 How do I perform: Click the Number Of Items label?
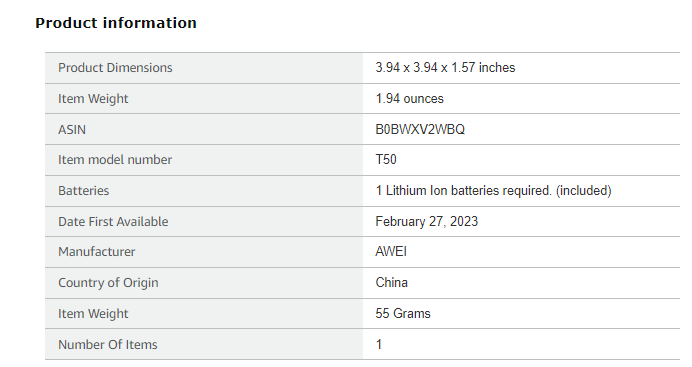(108, 345)
